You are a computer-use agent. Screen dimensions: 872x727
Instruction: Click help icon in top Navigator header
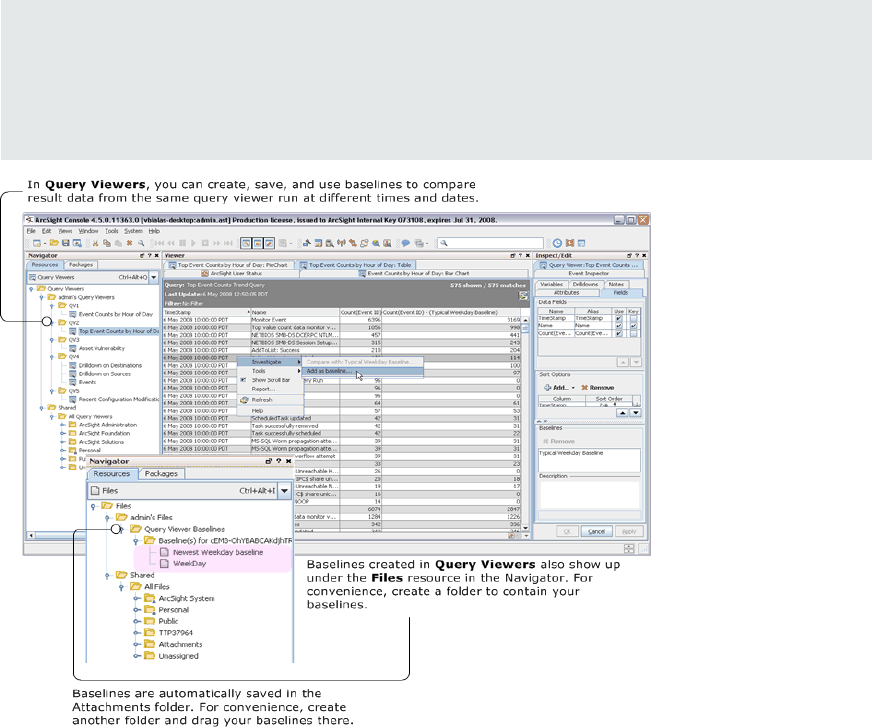[149, 256]
